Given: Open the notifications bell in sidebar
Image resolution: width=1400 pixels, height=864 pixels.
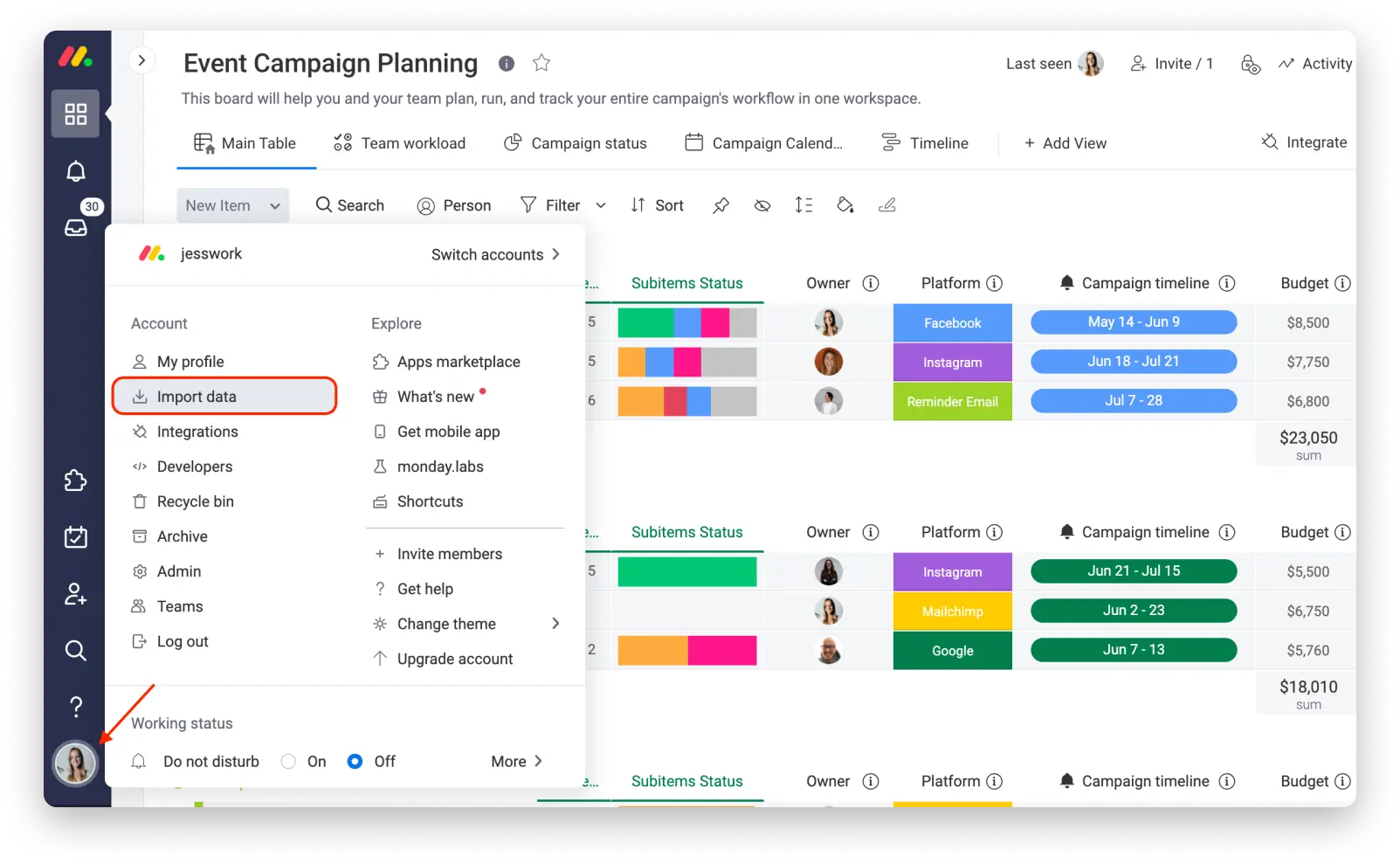Looking at the screenshot, I should [76, 171].
